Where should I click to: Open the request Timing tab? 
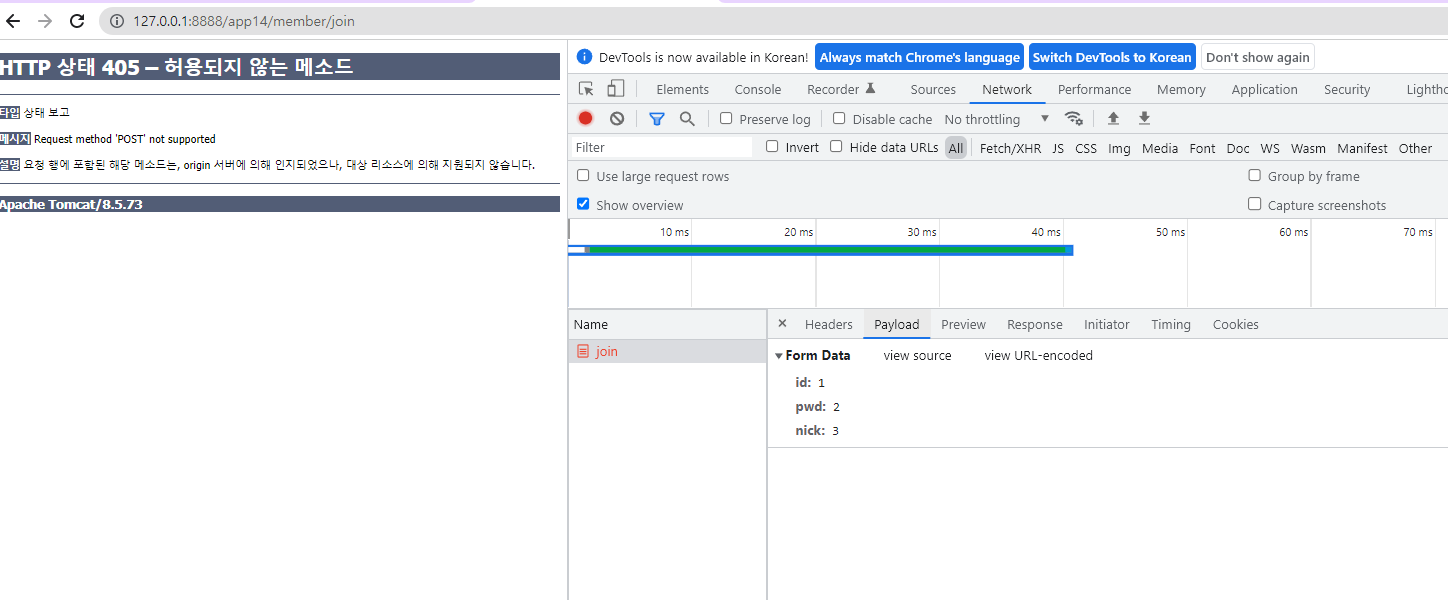point(1171,324)
